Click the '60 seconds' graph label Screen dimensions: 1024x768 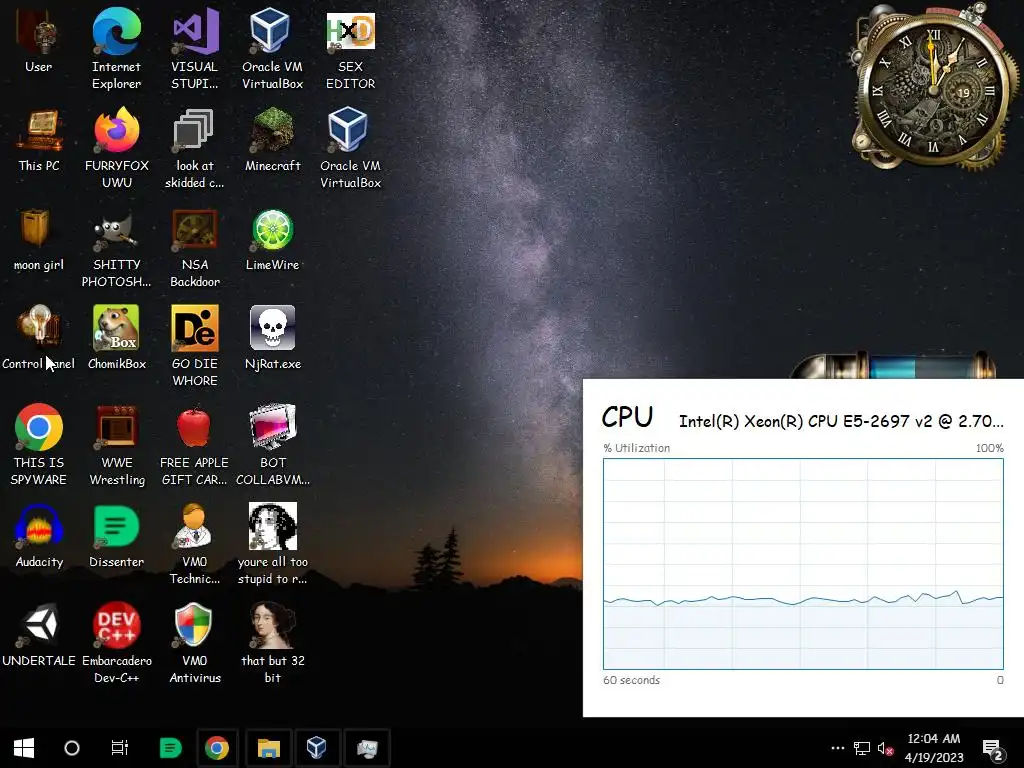point(632,680)
